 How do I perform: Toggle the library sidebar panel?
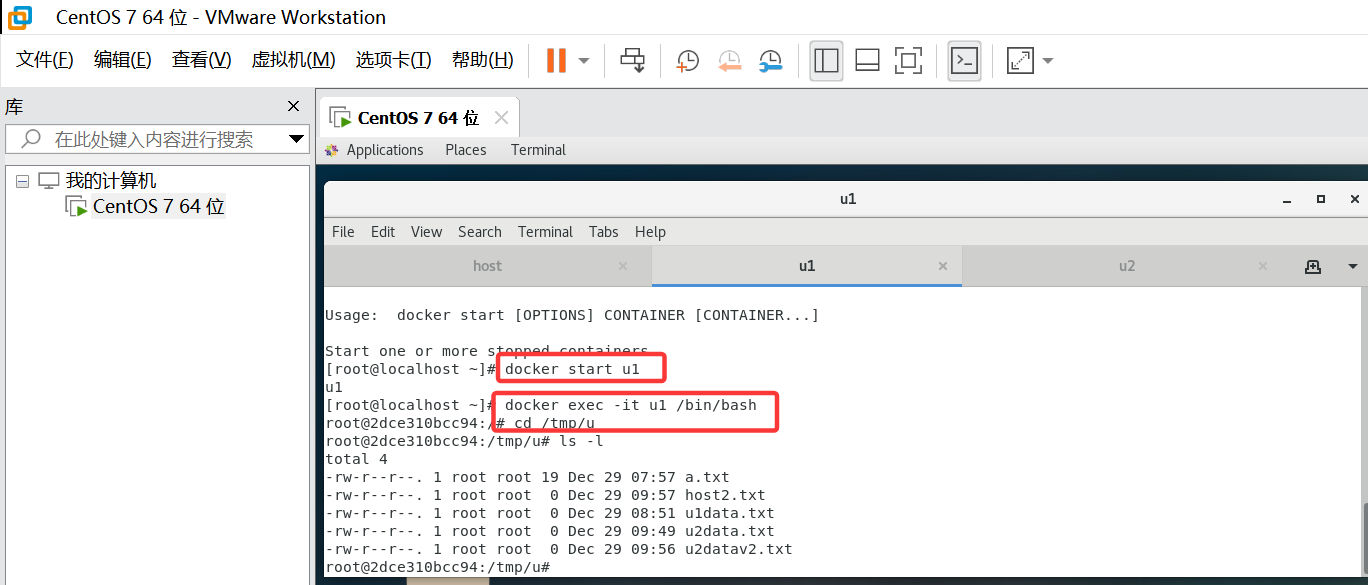pos(826,60)
